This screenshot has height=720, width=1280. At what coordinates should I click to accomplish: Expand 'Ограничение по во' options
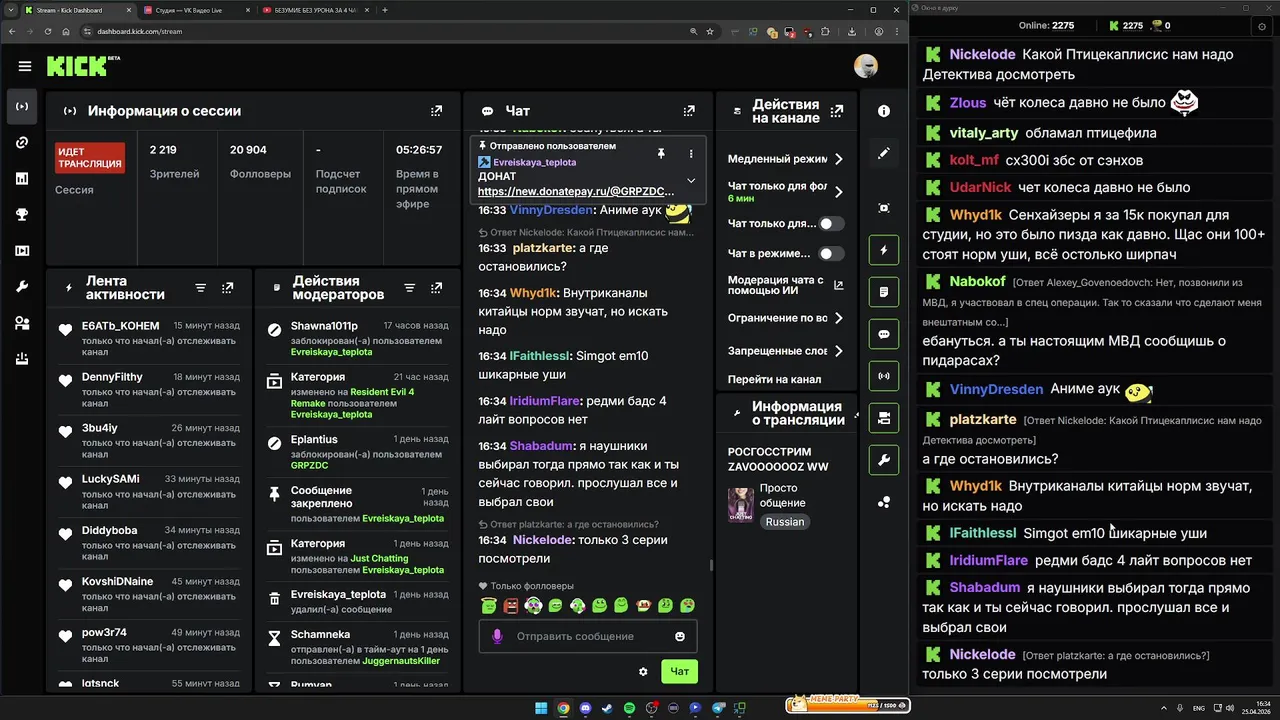(838, 318)
